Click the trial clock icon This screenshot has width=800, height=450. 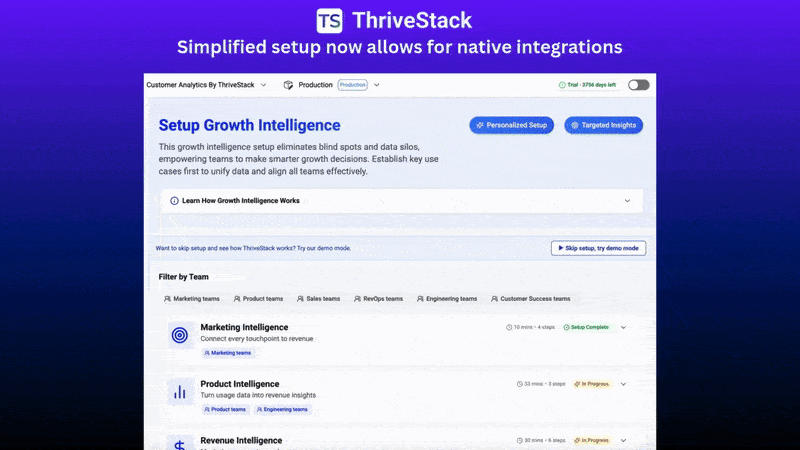pos(562,85)
